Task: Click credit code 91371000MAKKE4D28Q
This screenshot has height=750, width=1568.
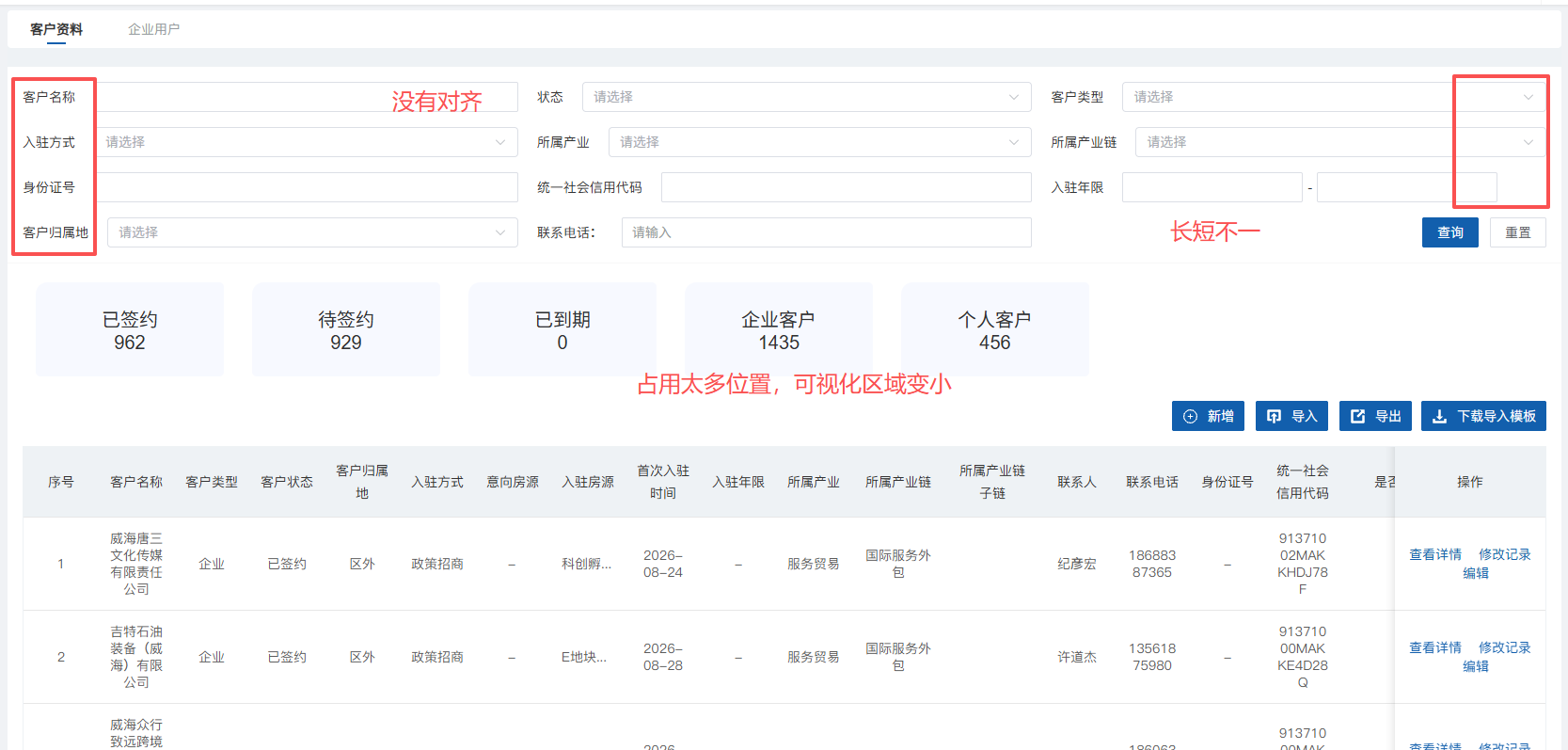Action: point(1303,657)
